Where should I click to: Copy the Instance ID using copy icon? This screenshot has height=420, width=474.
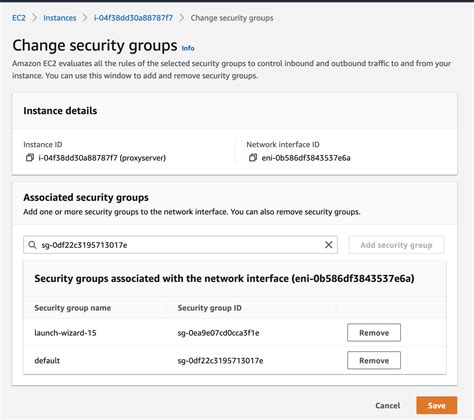click(x=30, y=158)
